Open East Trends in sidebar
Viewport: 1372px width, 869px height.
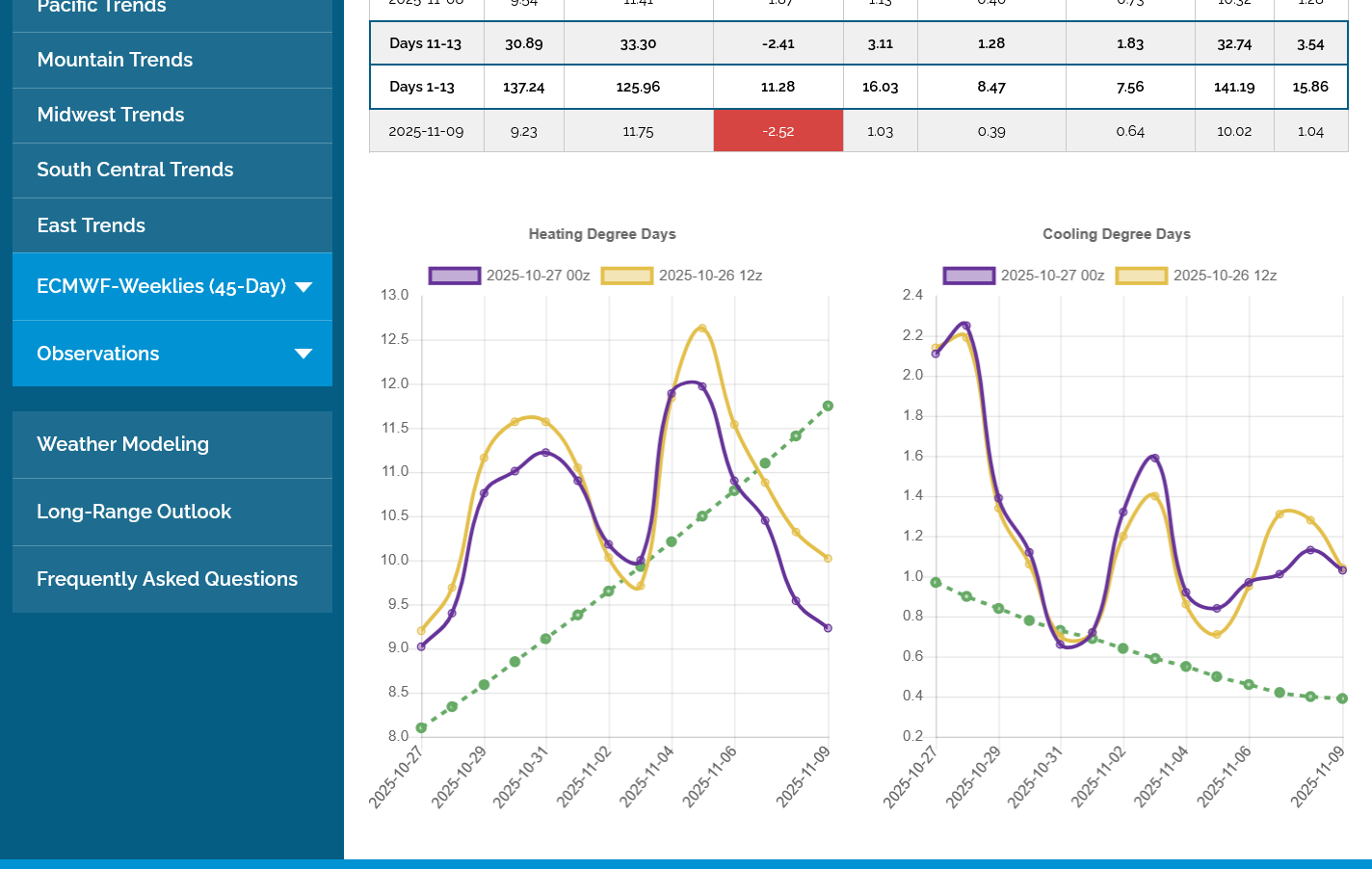91,225
